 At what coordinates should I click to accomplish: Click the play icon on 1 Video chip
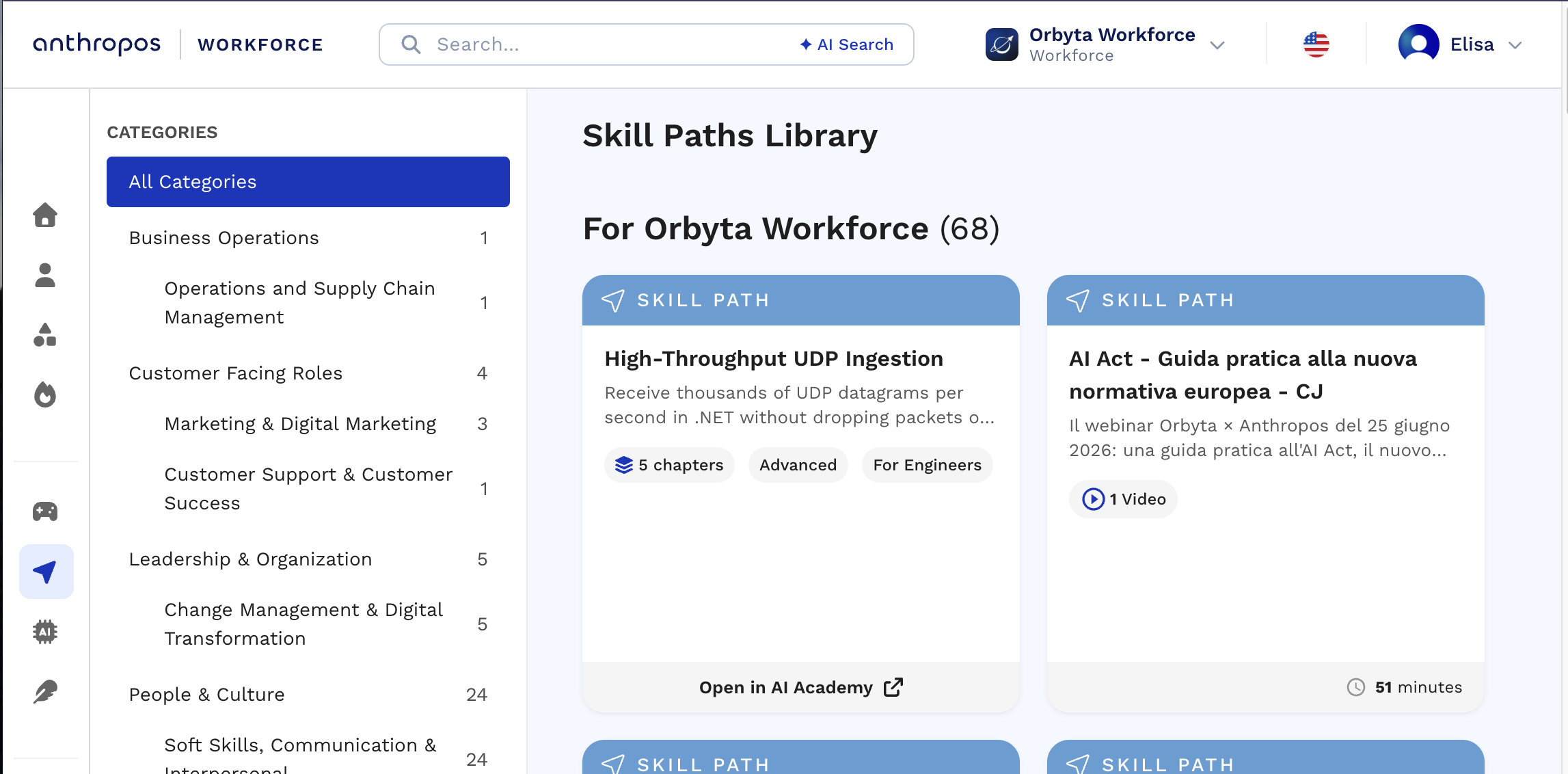1093,499
